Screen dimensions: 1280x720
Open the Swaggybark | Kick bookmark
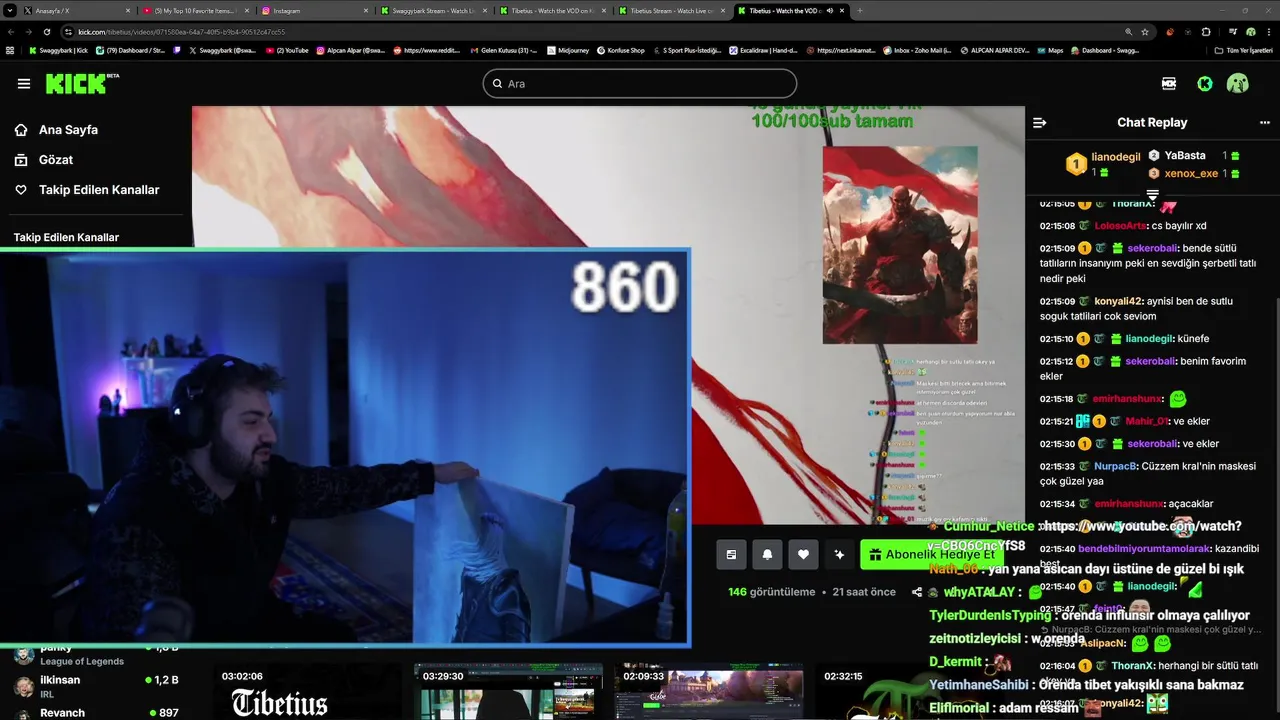tap(58, 50)
